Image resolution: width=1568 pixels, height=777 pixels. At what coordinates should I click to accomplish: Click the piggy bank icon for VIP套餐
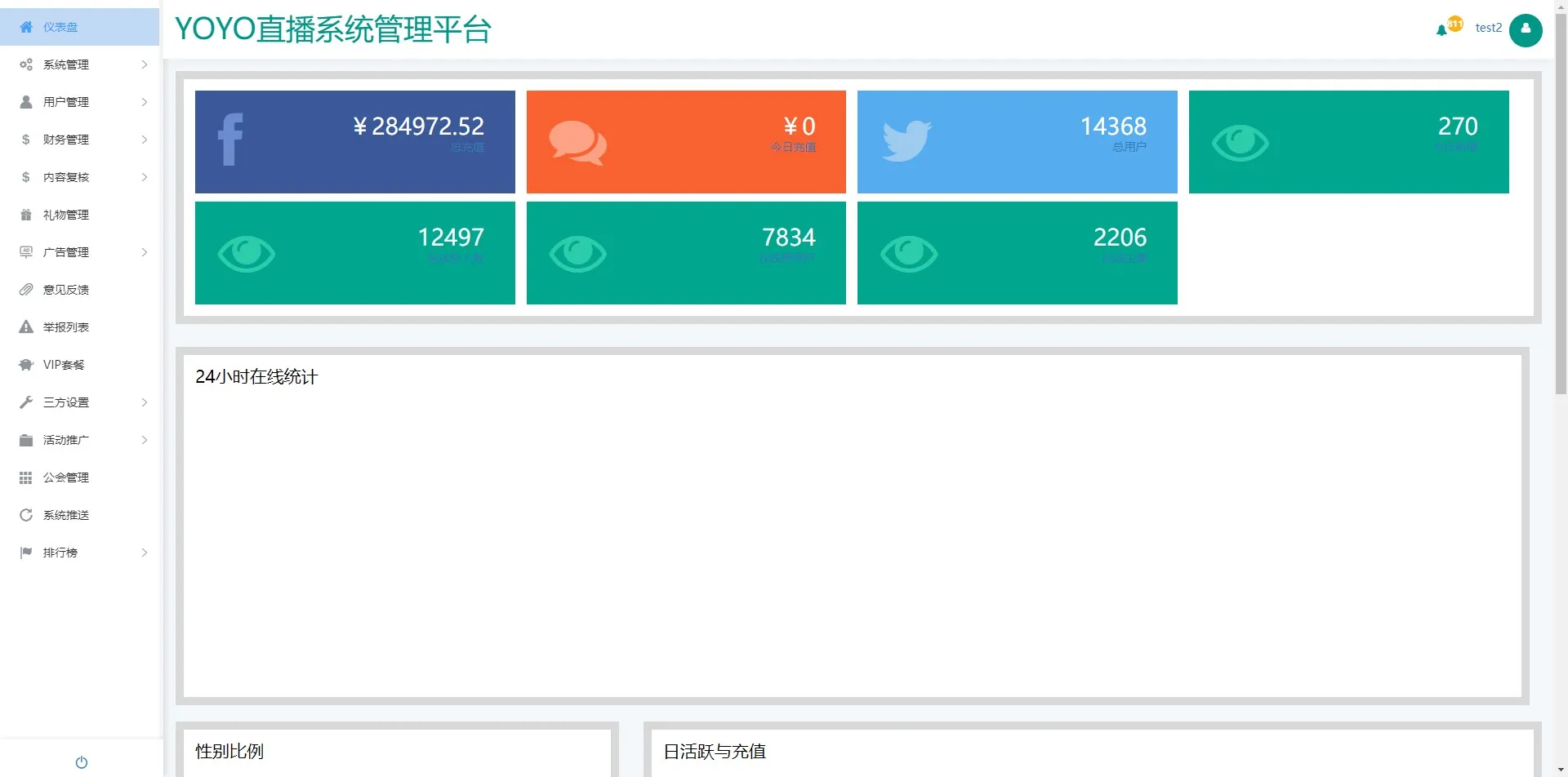(x=26, y=365)
